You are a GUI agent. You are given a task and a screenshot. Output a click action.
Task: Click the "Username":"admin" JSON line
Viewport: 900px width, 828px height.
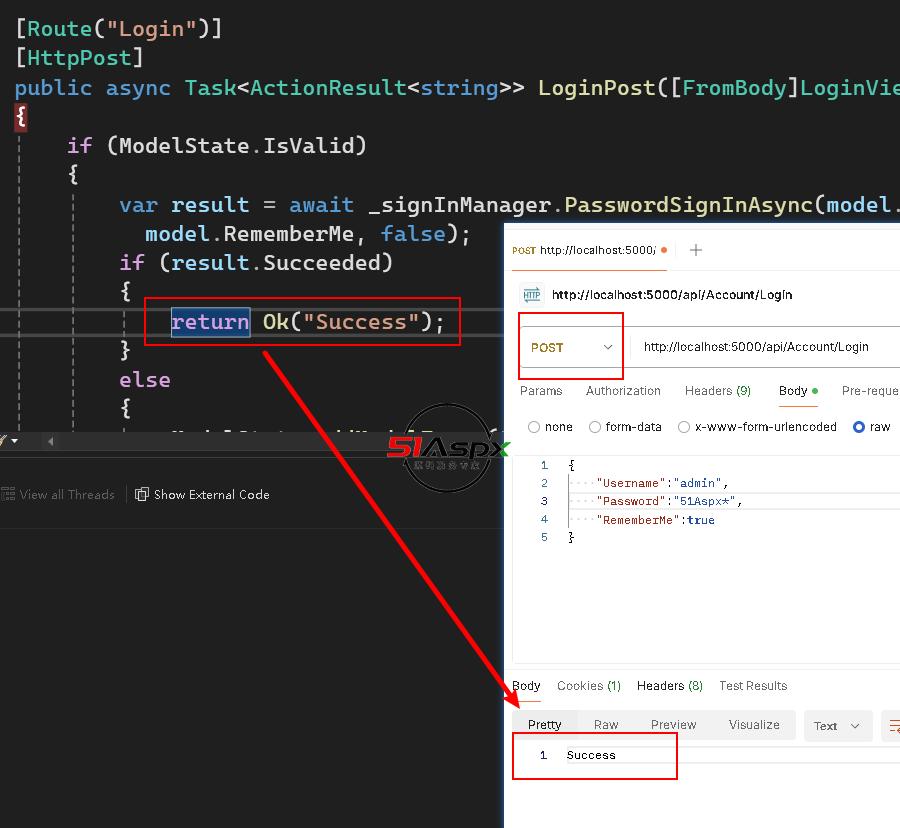(662, 483)
